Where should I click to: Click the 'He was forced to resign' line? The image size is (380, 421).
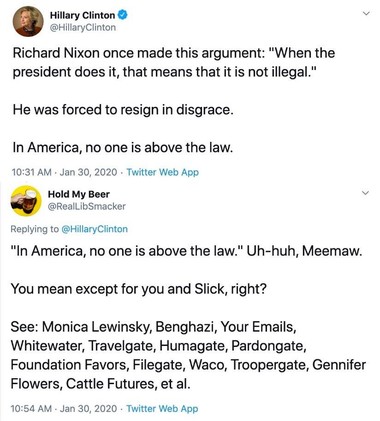pyautogui.click(x=123, y=110)
